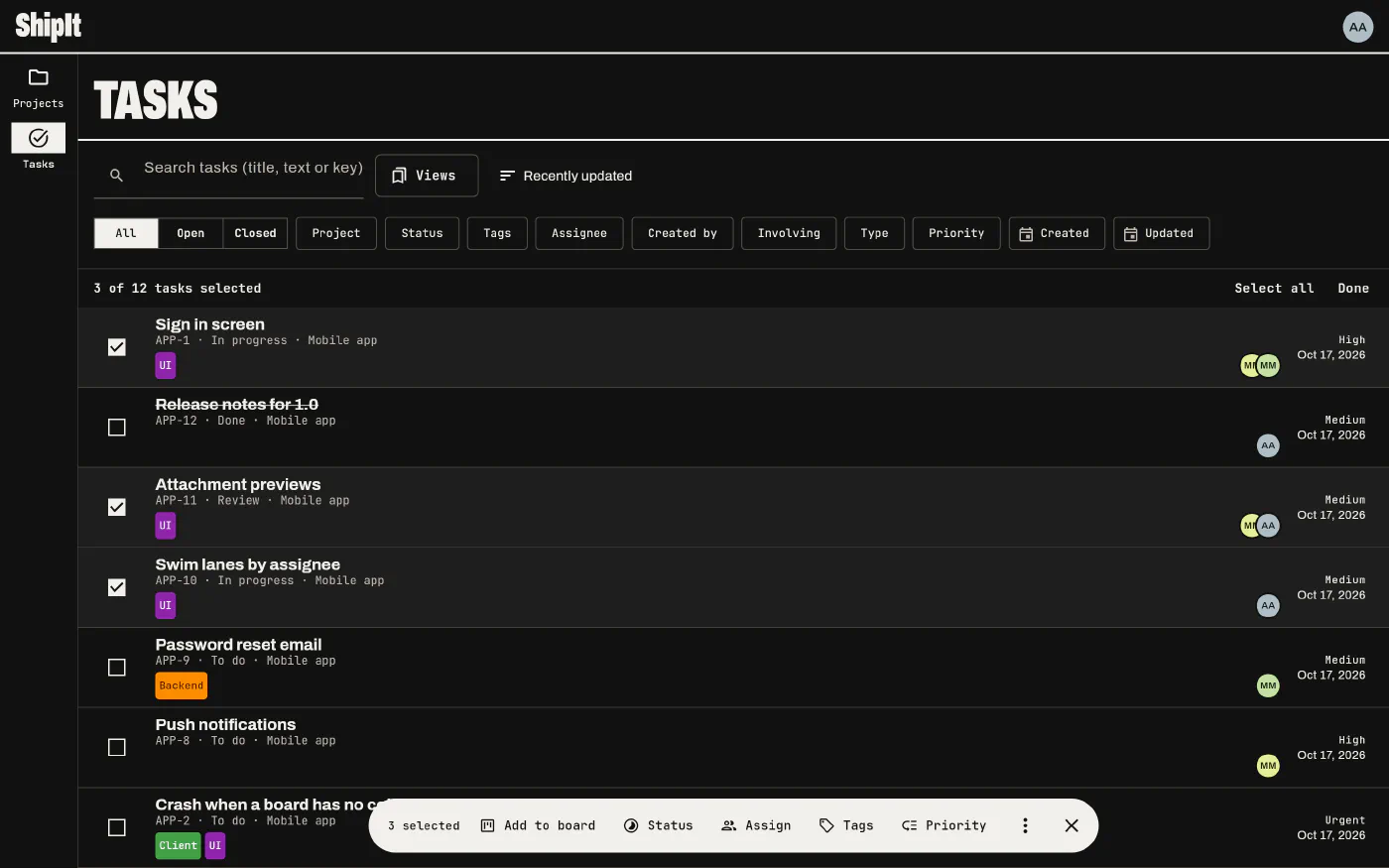Show only Open tasks
Viewport: 1389px width, 868px height.
190,233
